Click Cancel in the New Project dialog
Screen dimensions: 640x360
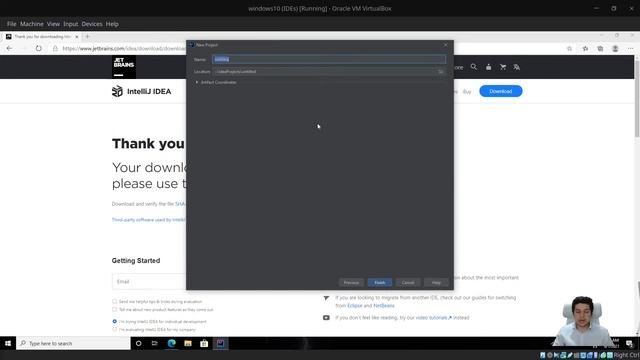408,282
